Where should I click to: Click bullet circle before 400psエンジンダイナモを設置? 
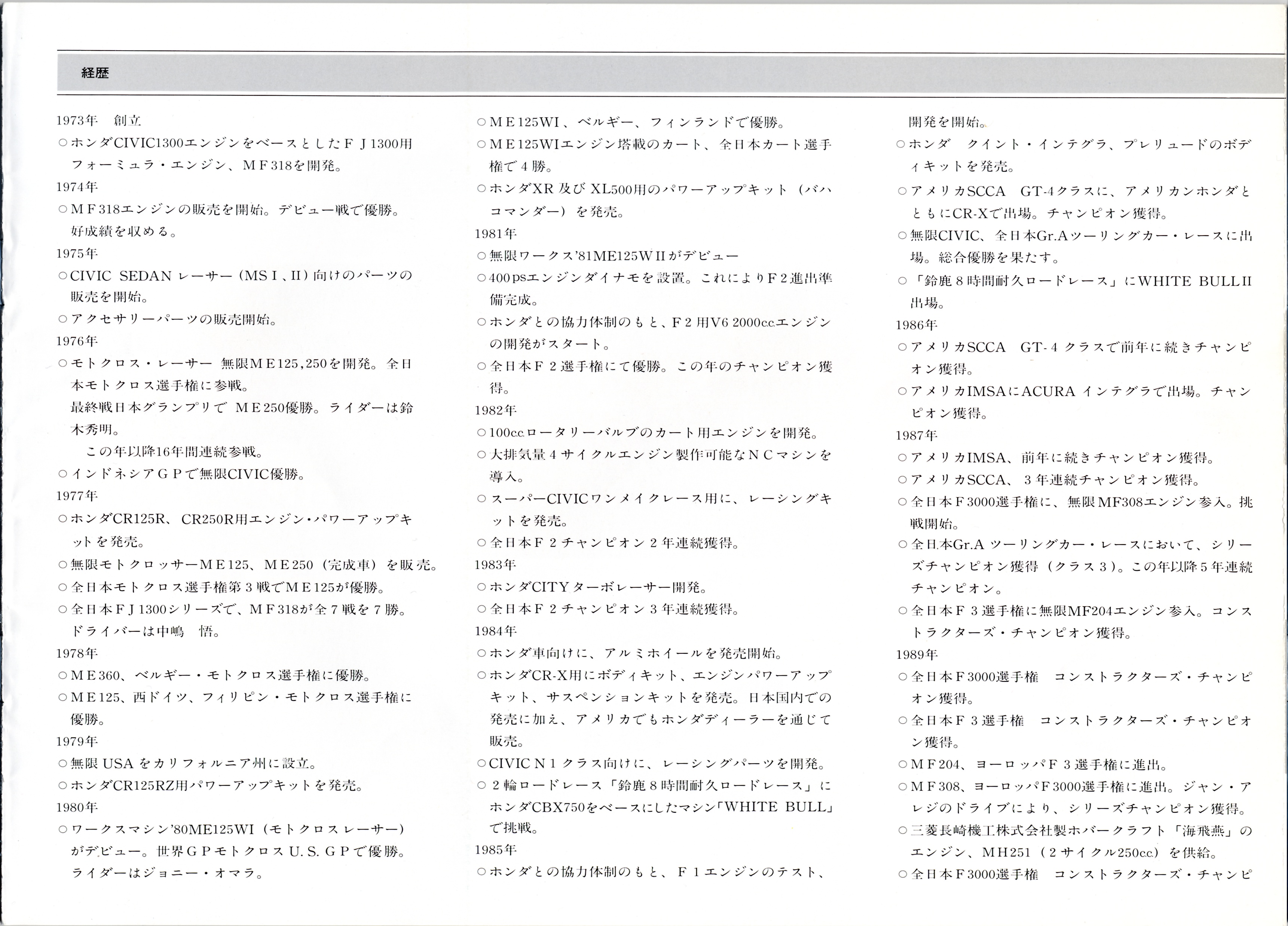(x=481, y=278)
